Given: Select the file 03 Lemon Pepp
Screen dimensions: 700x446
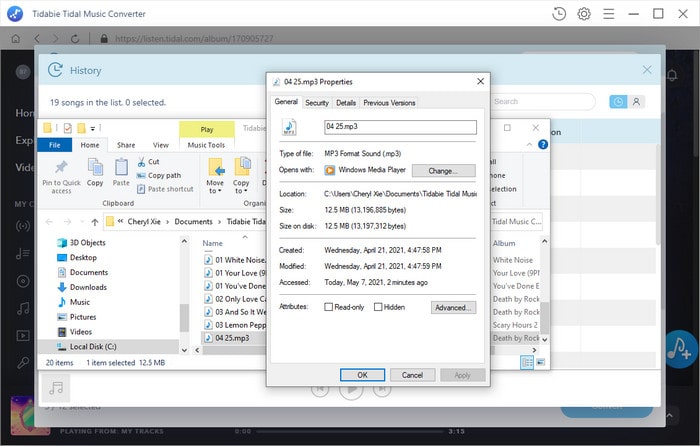Looking at the screenshot, I should pyautogui.click(x=235, y=325).
